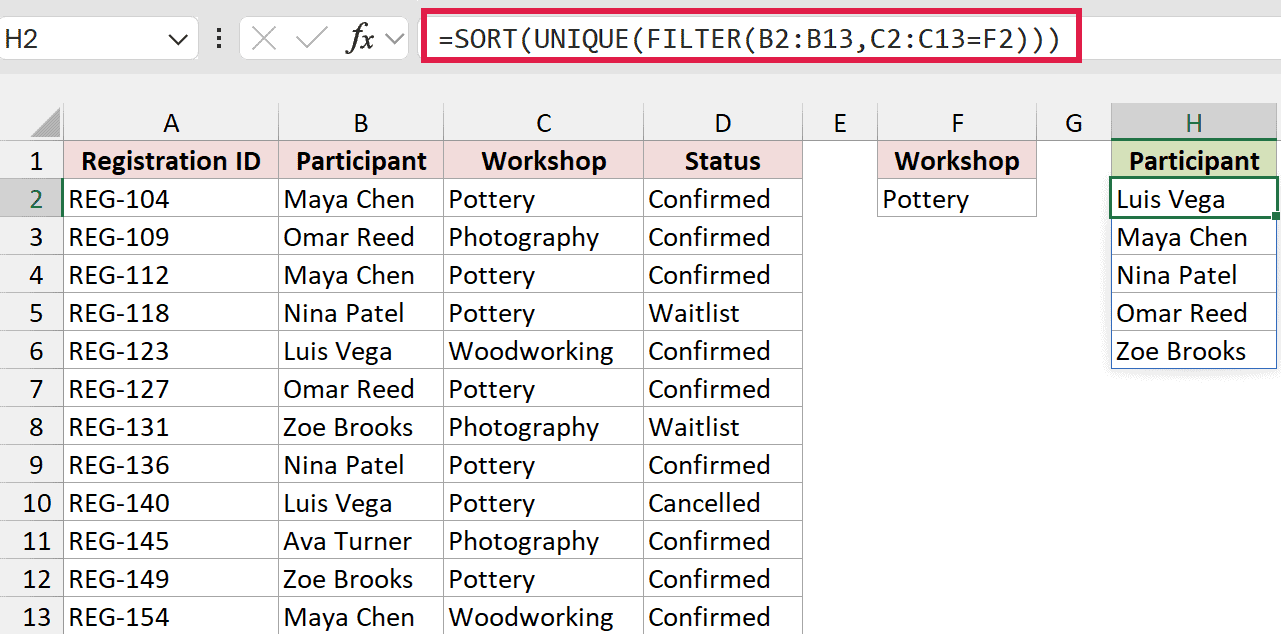
Task: Click the Enter checkmark formula icon
Action: coord(313,39)
